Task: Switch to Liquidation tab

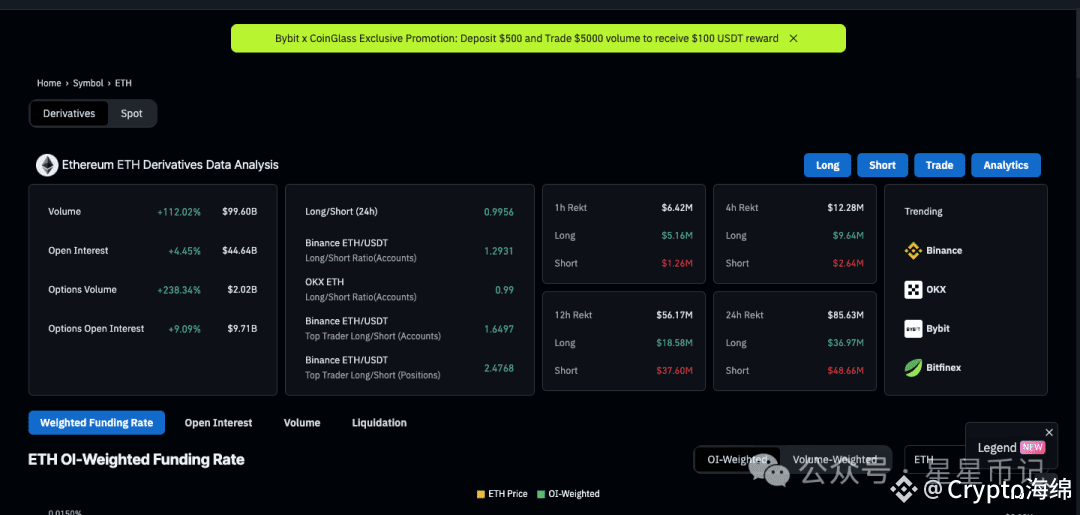Action: click(379, 423)
